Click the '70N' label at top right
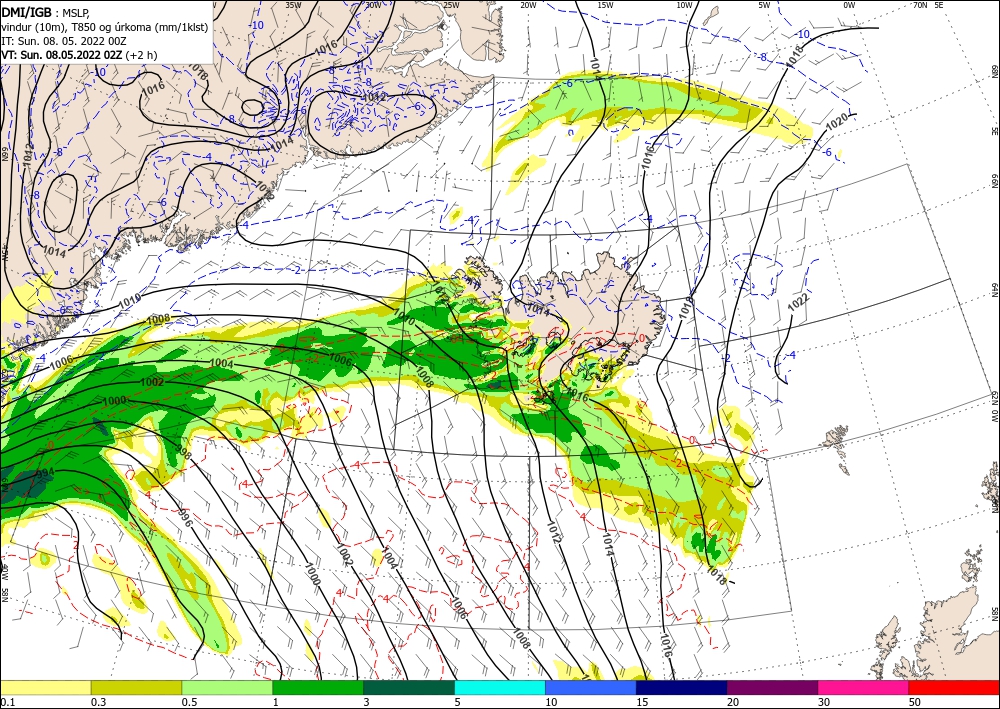 (920, 5)
